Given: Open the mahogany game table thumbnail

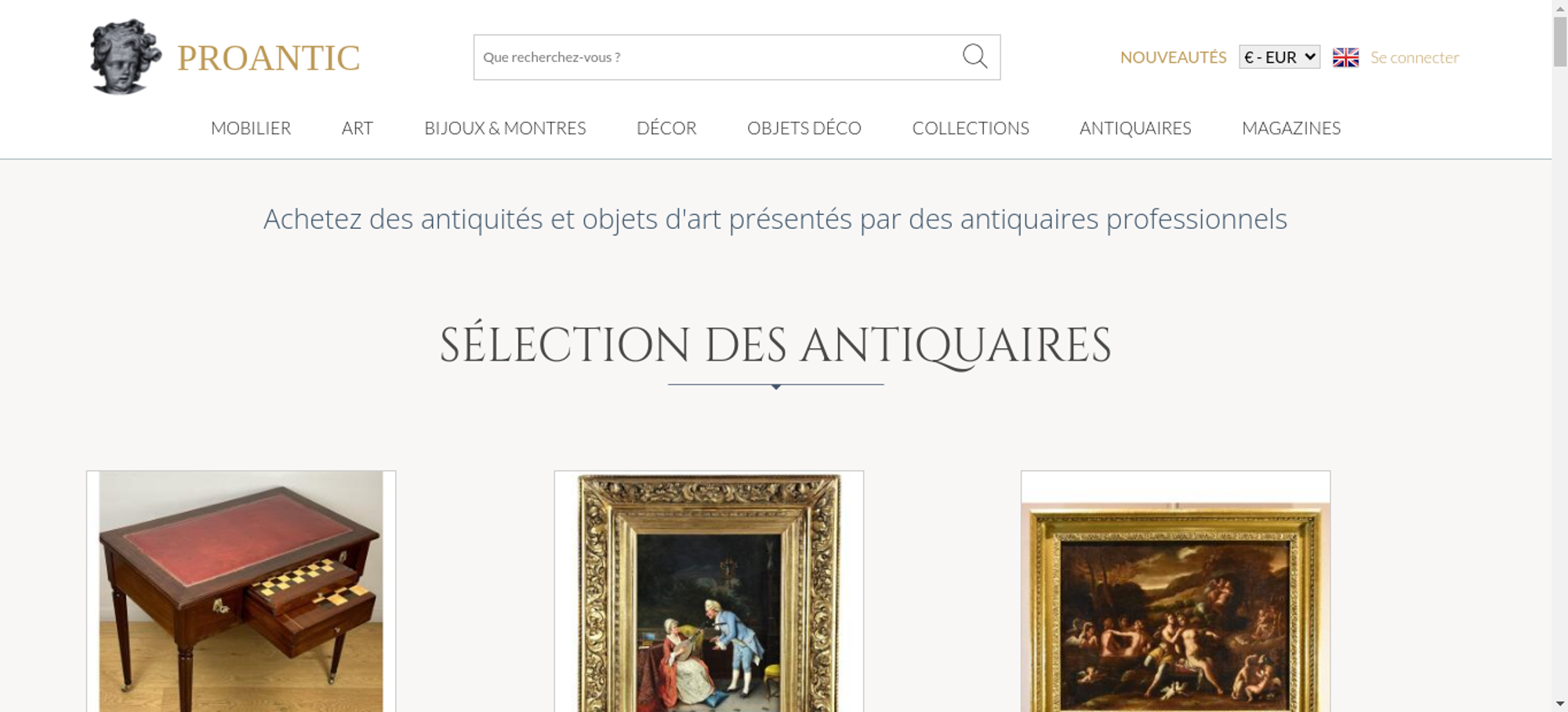Looking at the screenshot, I should point(241,591).
